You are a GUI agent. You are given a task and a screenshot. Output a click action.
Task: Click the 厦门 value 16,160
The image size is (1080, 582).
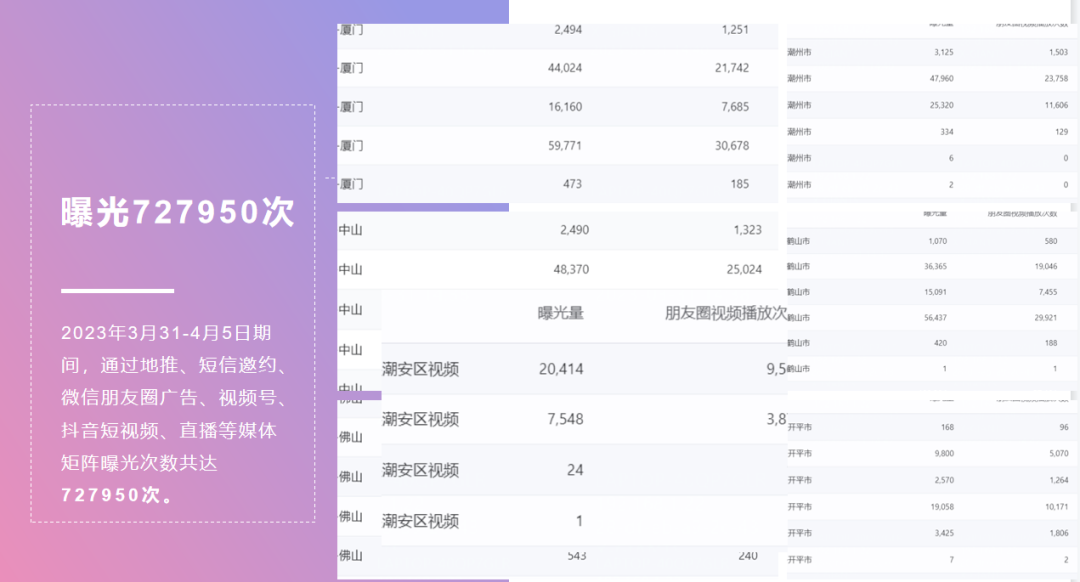click(565, 107)
